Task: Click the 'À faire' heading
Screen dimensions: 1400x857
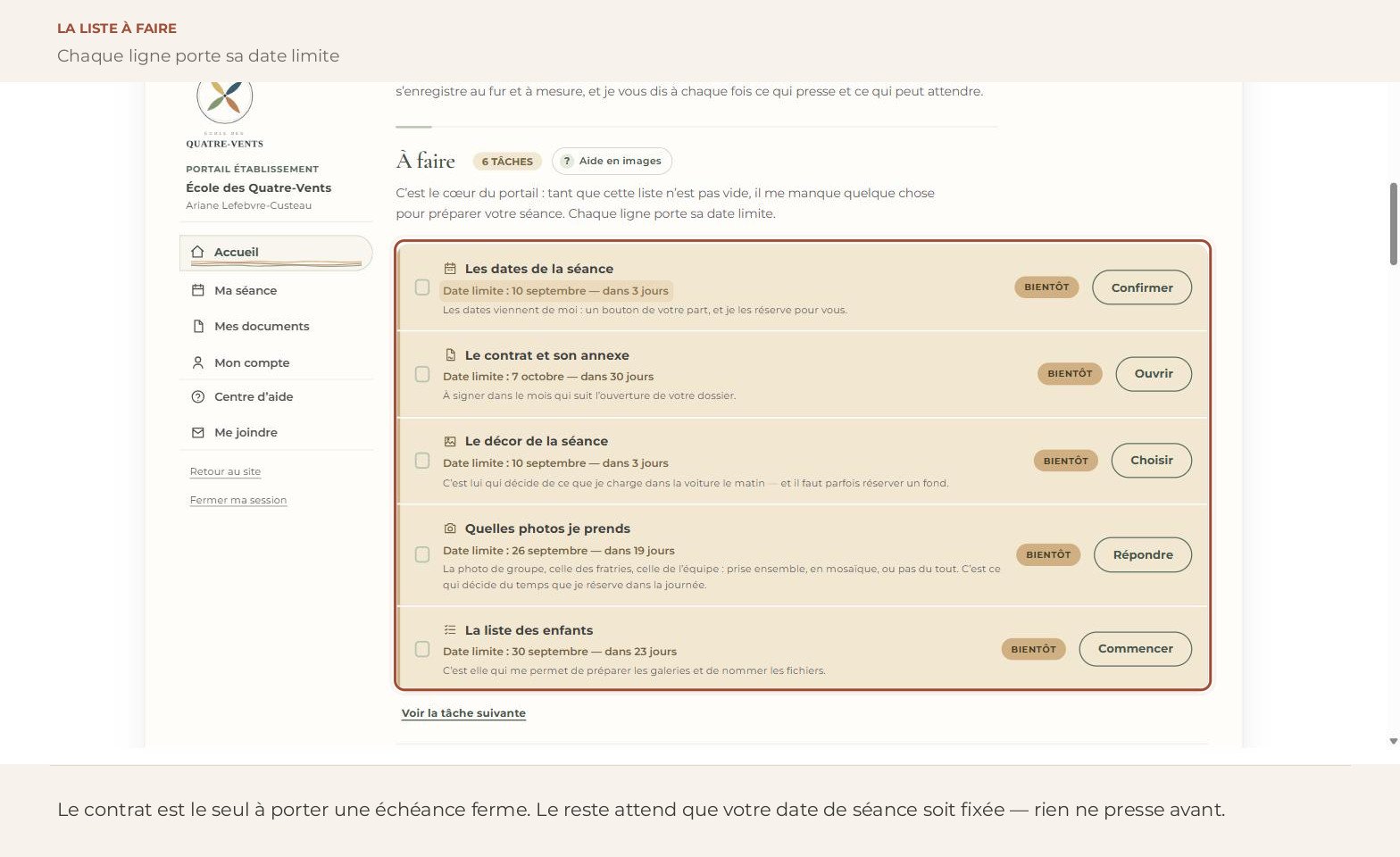Action: point(426,161)
